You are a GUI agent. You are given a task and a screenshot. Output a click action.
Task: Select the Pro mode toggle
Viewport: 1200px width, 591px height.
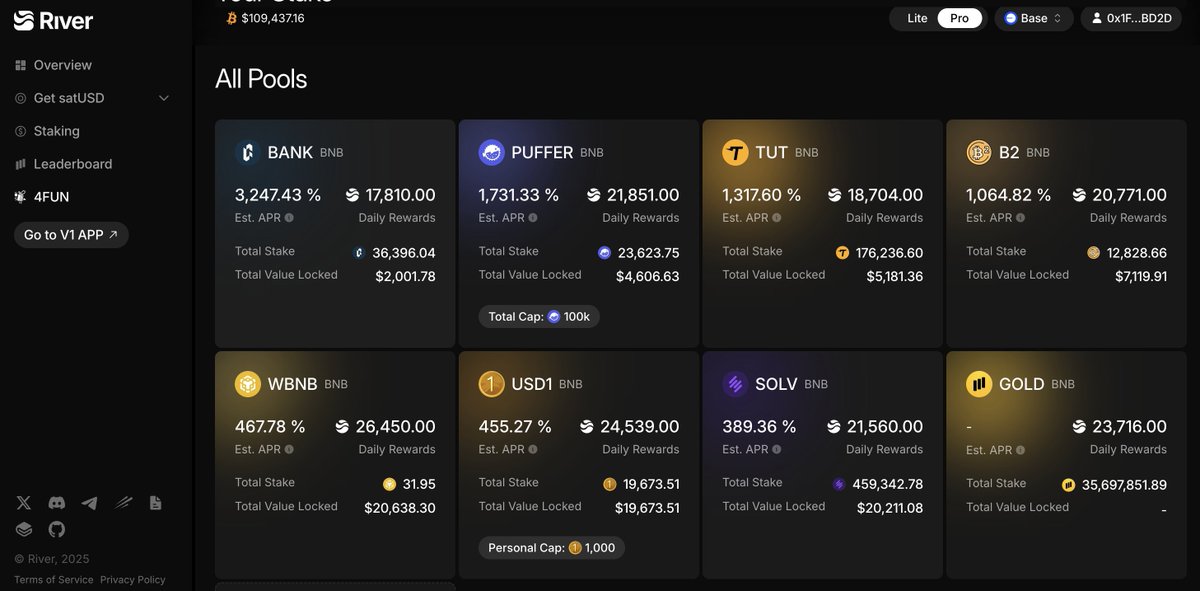960,18
